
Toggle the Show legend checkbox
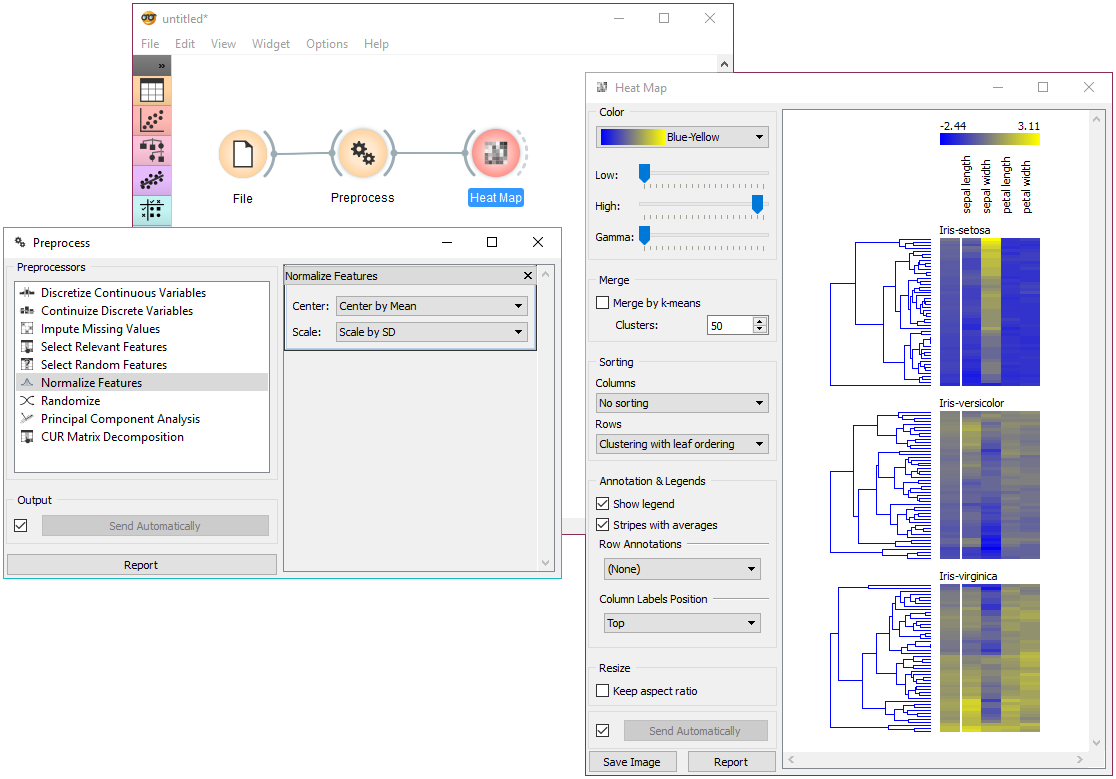(602, 504)
